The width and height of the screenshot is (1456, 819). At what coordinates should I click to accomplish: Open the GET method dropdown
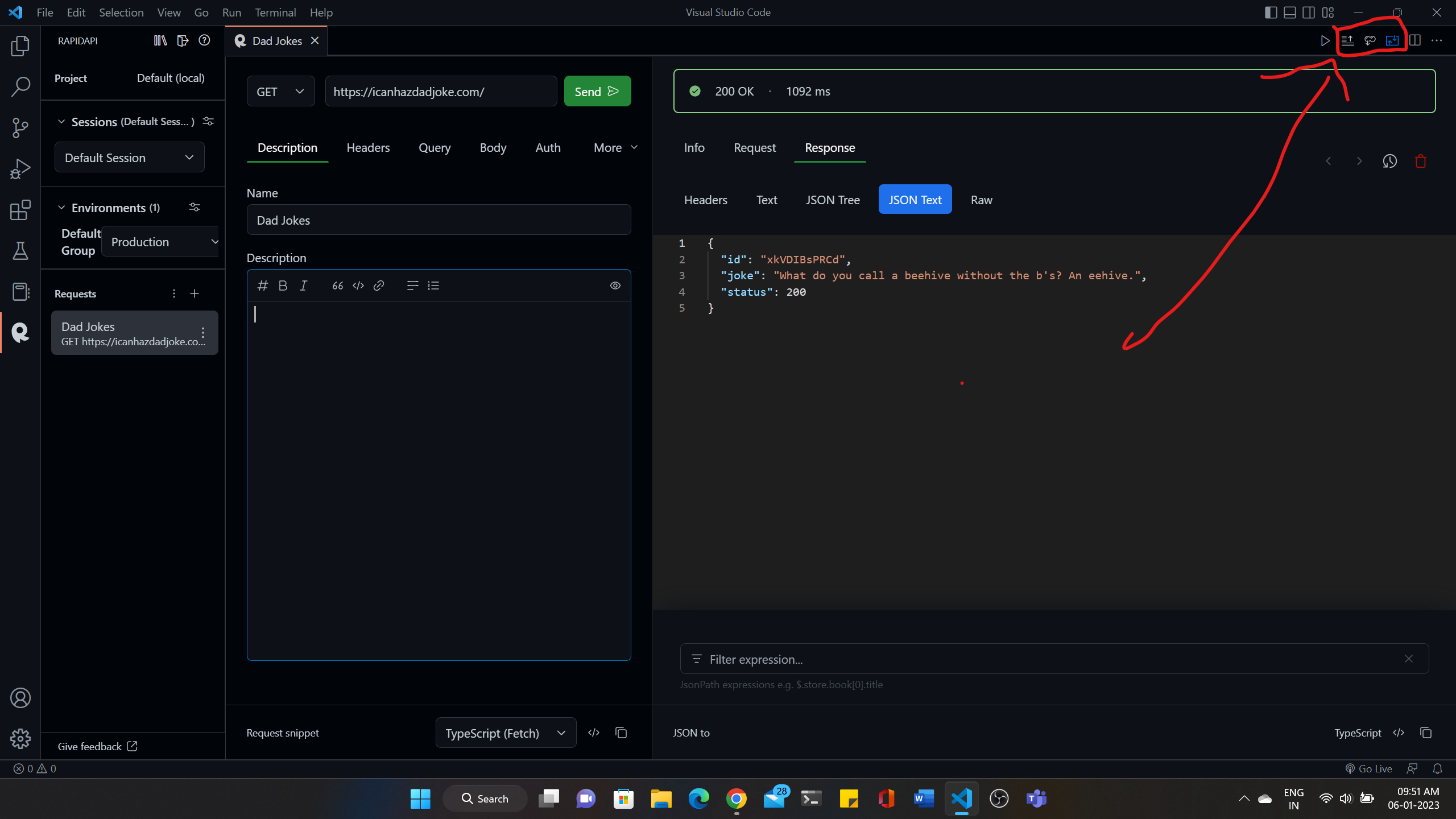coord(280,92)
